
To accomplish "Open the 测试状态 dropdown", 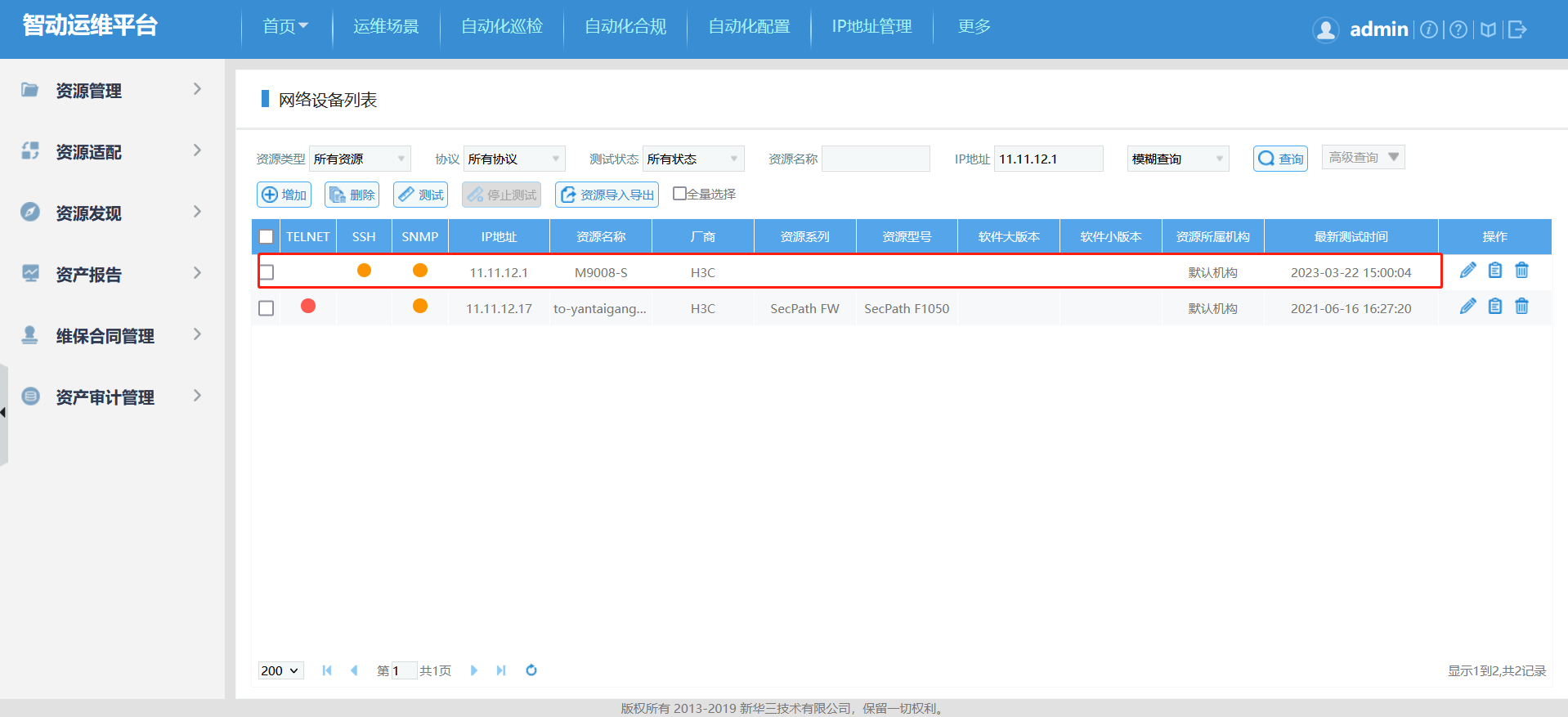I will (693, 159).
